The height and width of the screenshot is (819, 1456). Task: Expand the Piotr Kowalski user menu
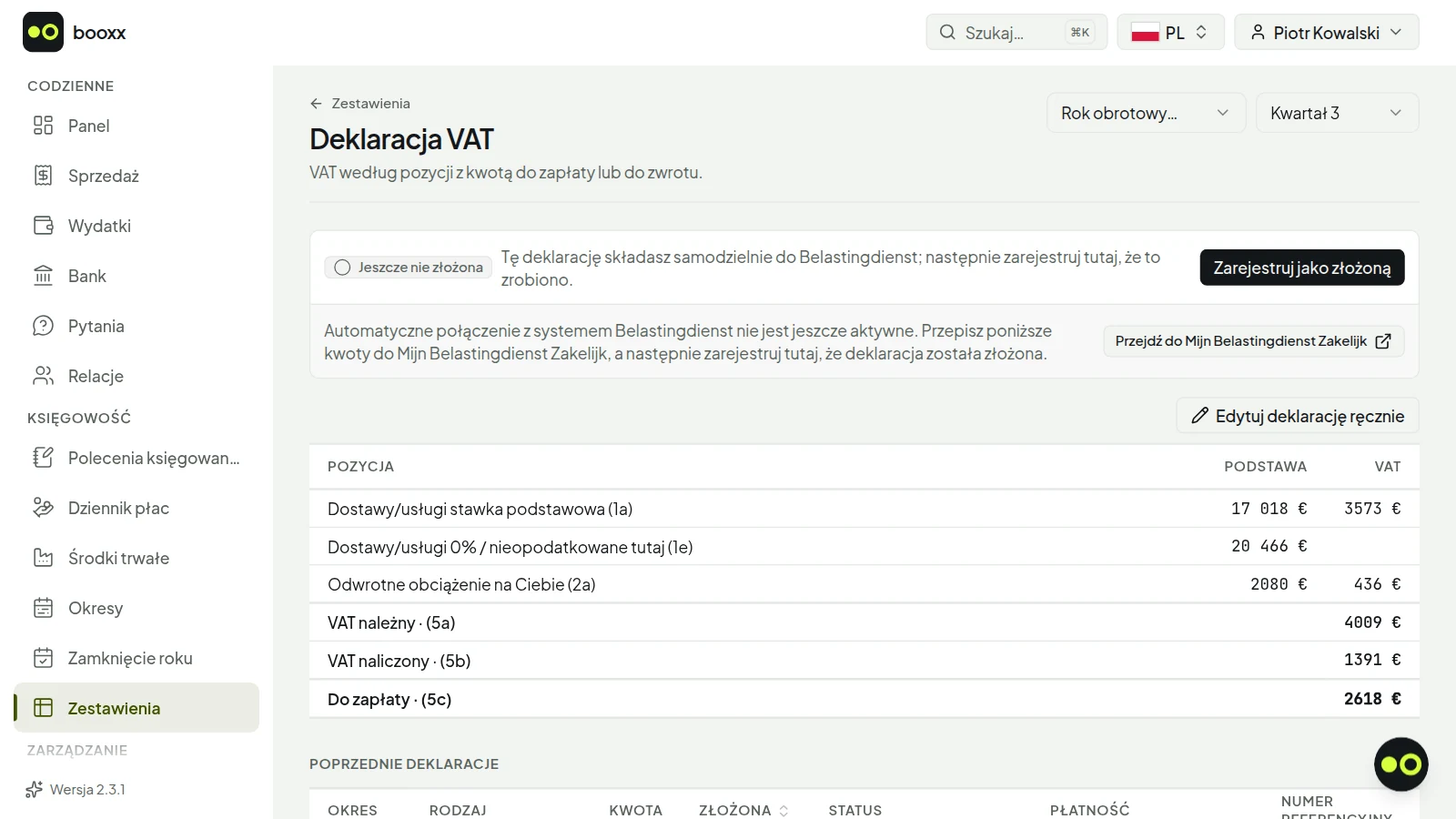tap(1326, 33)
